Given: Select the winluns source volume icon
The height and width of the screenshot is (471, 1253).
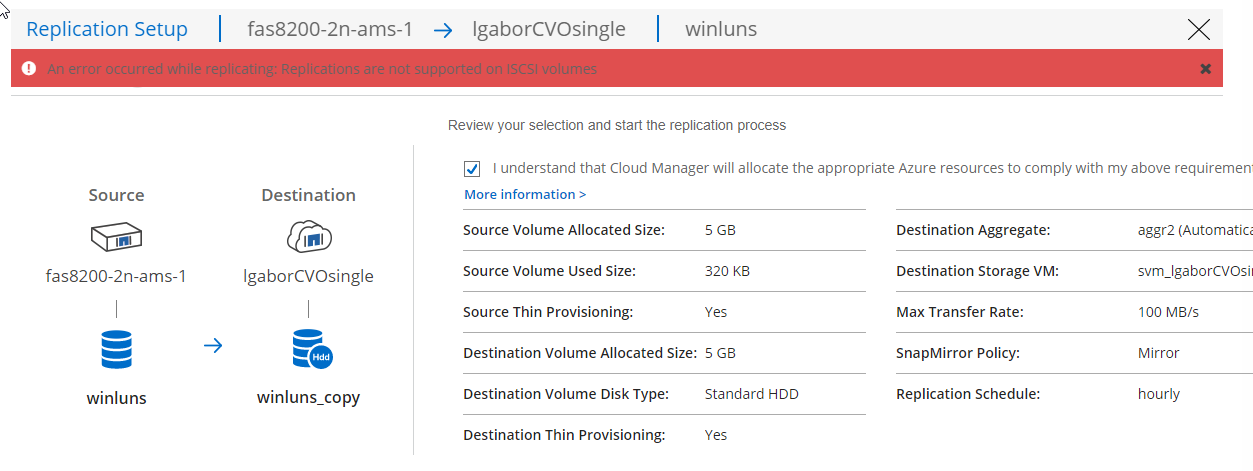Looking at the screenshot, I should click(116, 349).
